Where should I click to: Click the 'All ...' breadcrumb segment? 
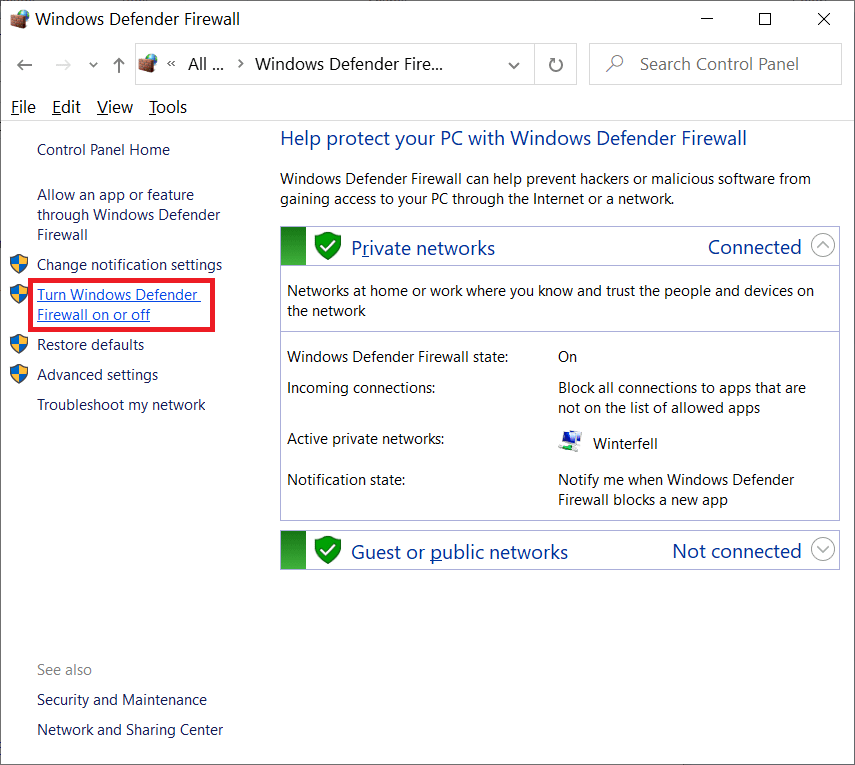(x=206, y=64)
